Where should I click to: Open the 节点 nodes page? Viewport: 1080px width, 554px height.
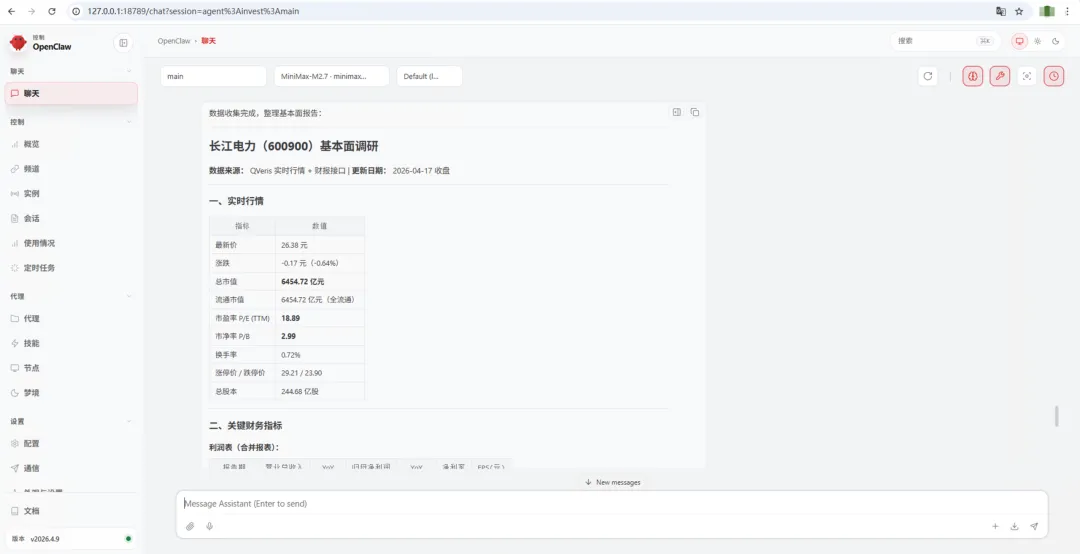tap(71, 368)
